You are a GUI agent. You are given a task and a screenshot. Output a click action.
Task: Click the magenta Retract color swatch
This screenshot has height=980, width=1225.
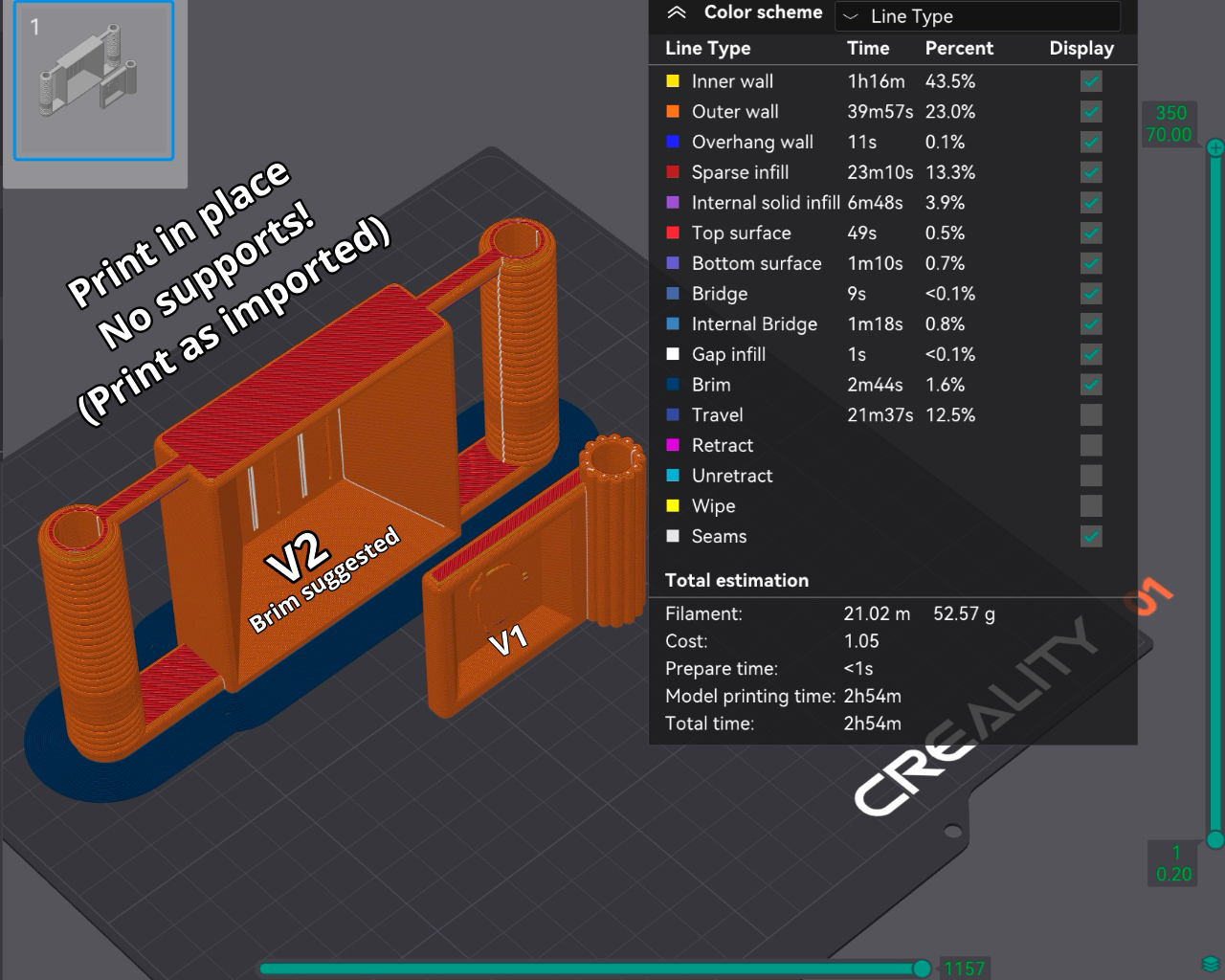coord(673,446)
